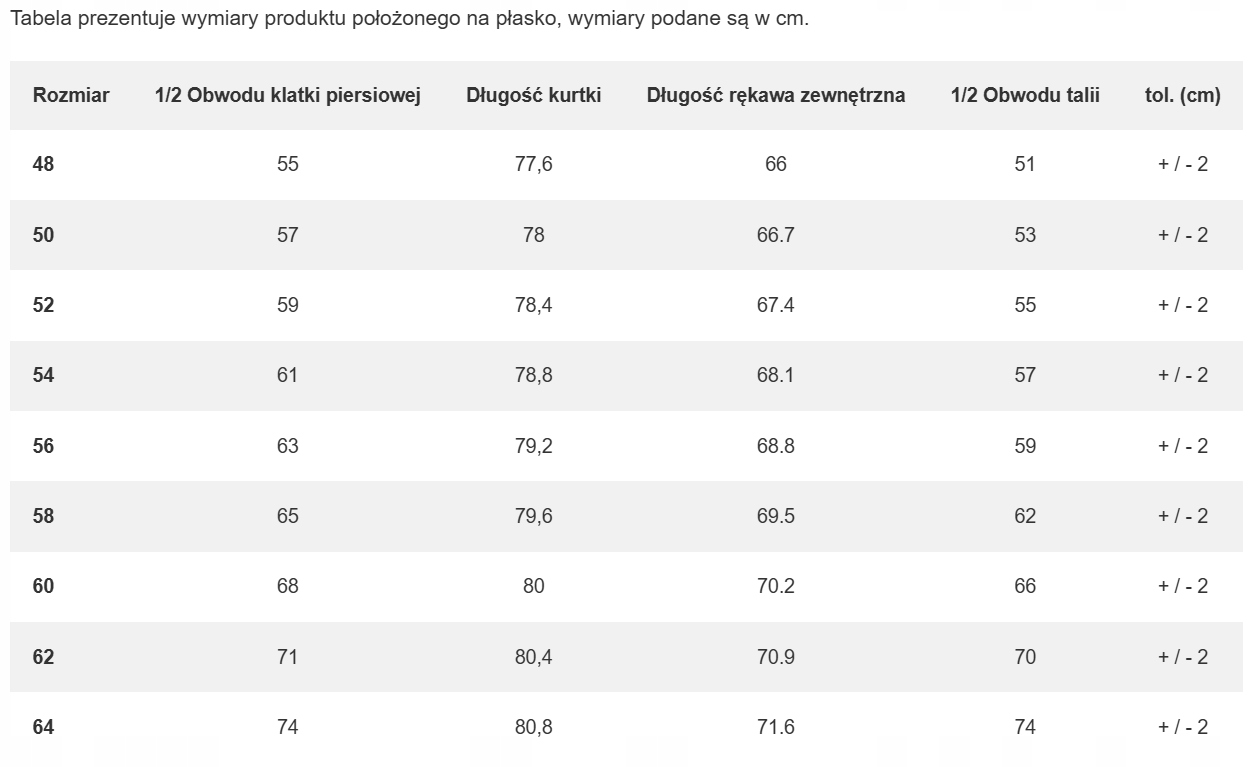The image size is (1252, 767).
Task: Click the tol. (cm) column header
Action: [1183, 95]
